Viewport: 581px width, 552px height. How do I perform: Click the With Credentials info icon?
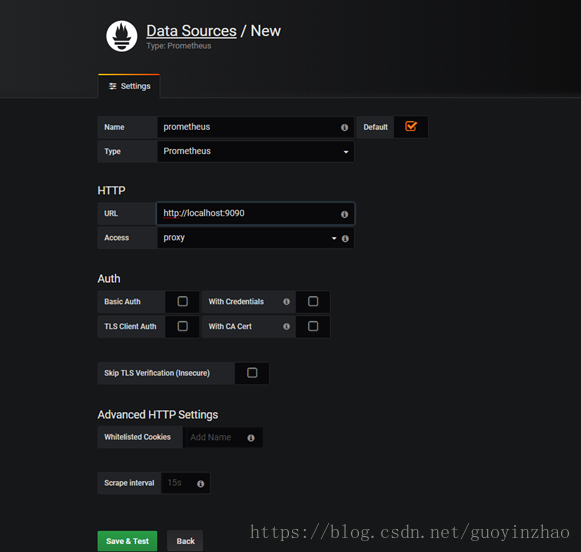[286, 302]
